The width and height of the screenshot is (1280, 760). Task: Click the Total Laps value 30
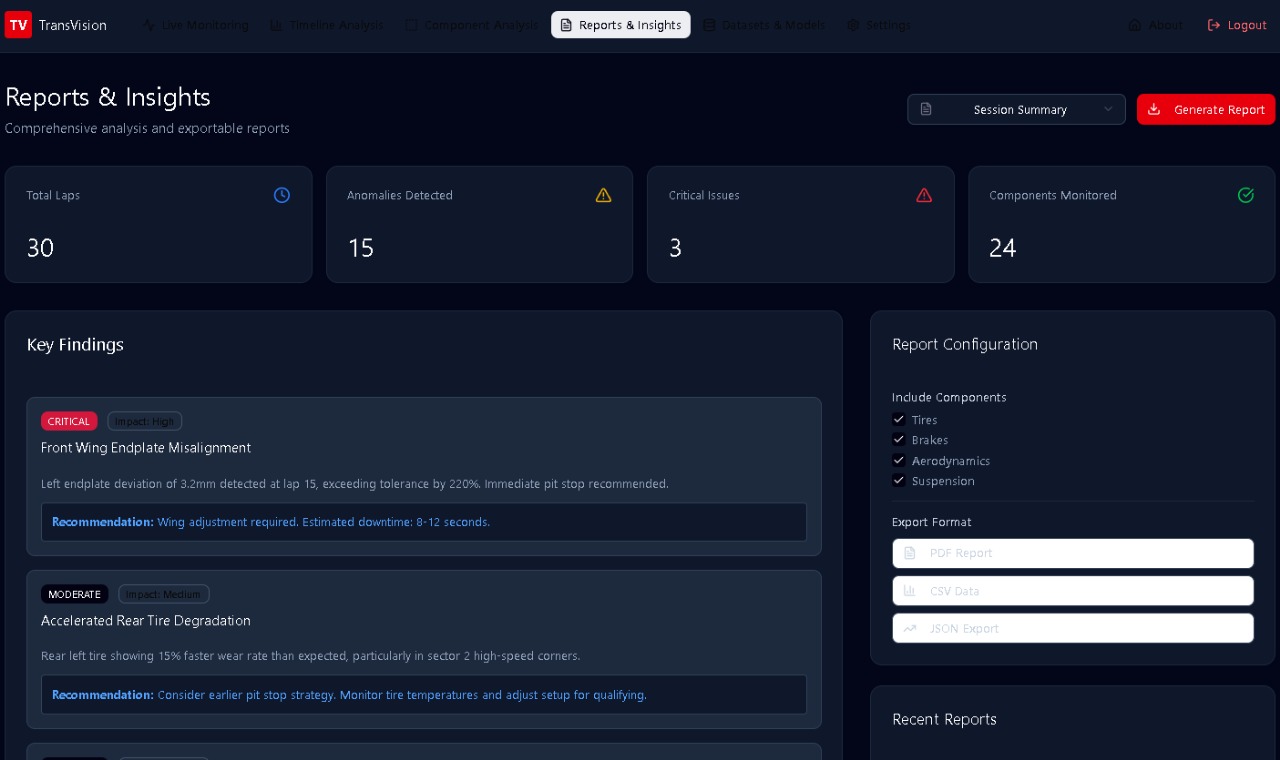[x=40, y=248]
